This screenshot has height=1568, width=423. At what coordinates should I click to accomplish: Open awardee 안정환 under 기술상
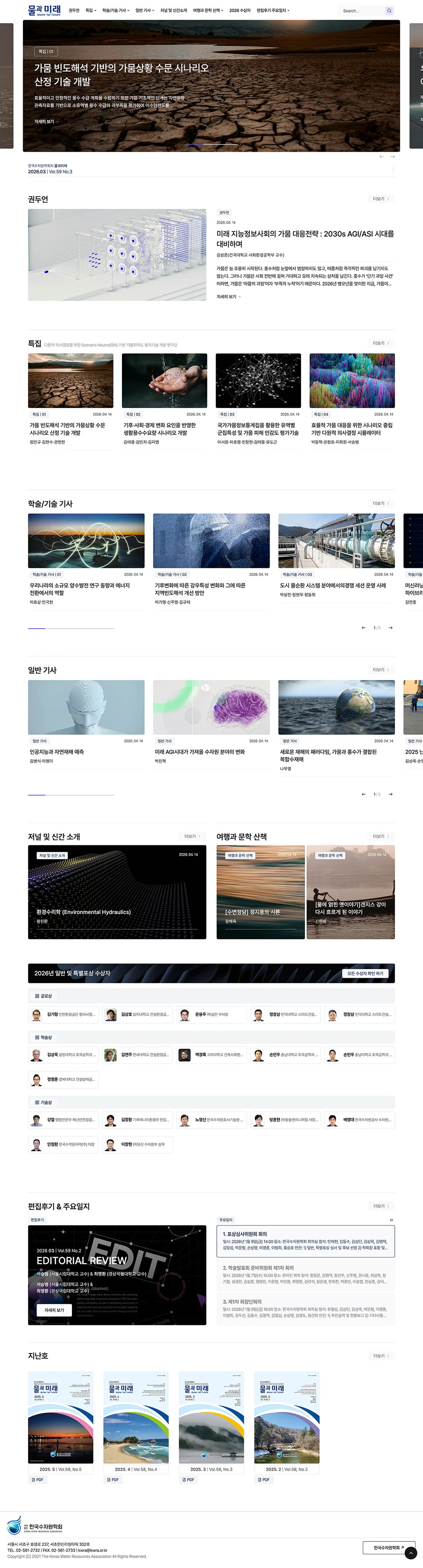(x=63, y=1145)
